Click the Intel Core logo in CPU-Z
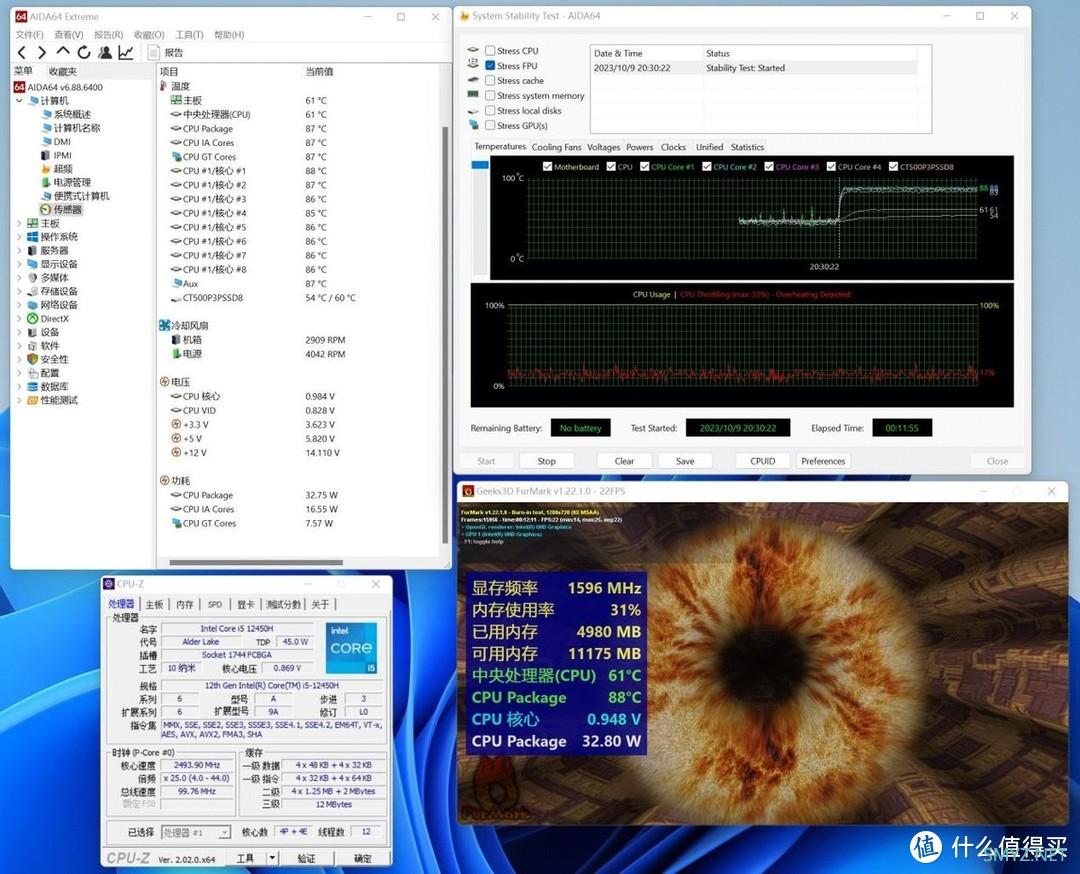Image resolution: width=1080 pixels, height=874 pixels. coord(351,648)
